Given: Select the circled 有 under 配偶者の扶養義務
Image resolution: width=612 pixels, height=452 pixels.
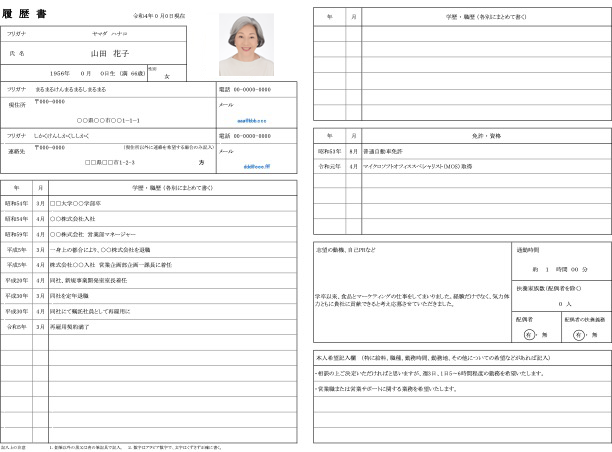Looking at the screenshot, I should point(579,336).
